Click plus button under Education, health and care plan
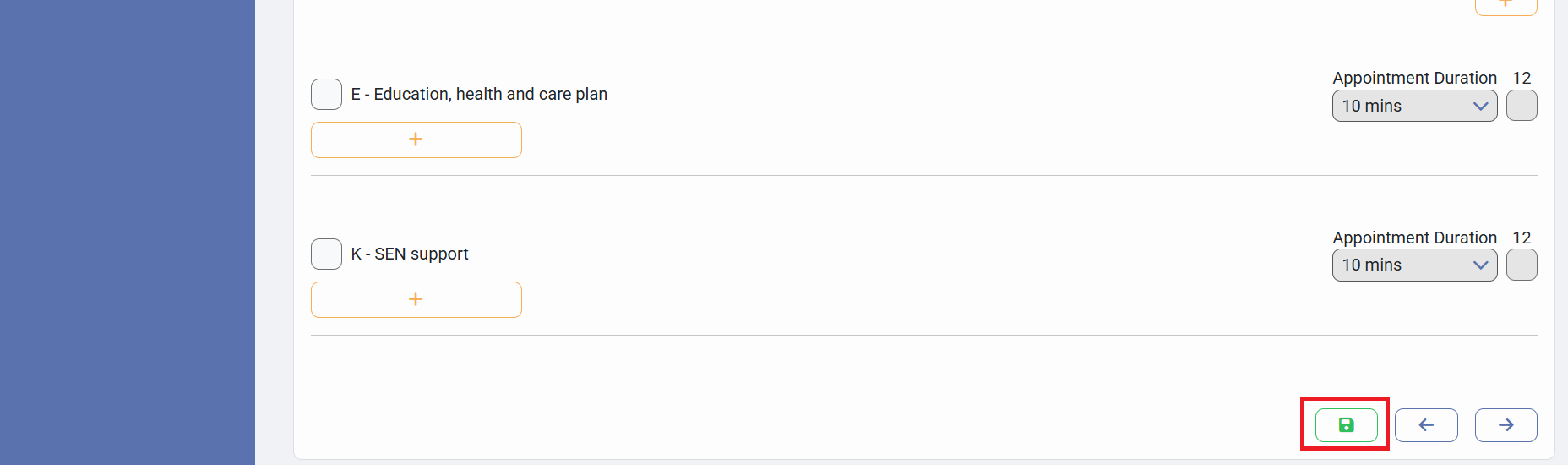The image size is (1568, 465). (x=416, y=139)
